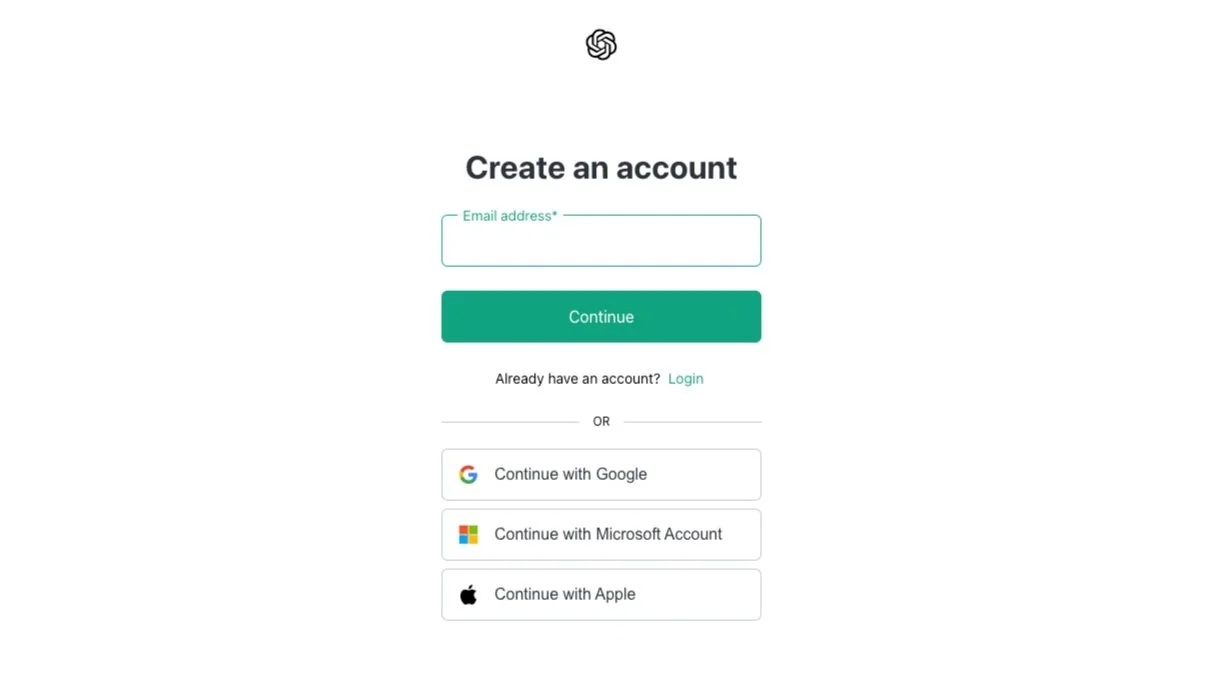Screen dimensions: 1216x684
Task: Choose Continue with Apple
Action: pyautogui.click(x=600, y=594)
